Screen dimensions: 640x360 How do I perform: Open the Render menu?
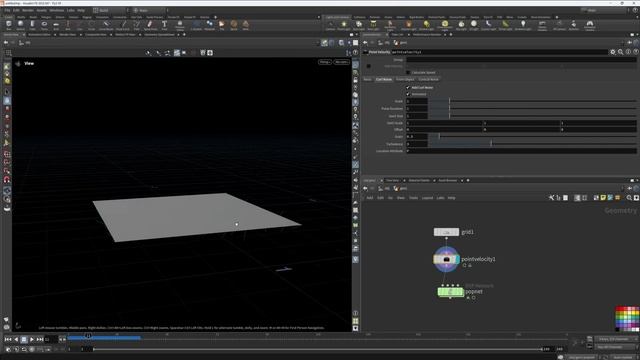[x=28, y=10]
